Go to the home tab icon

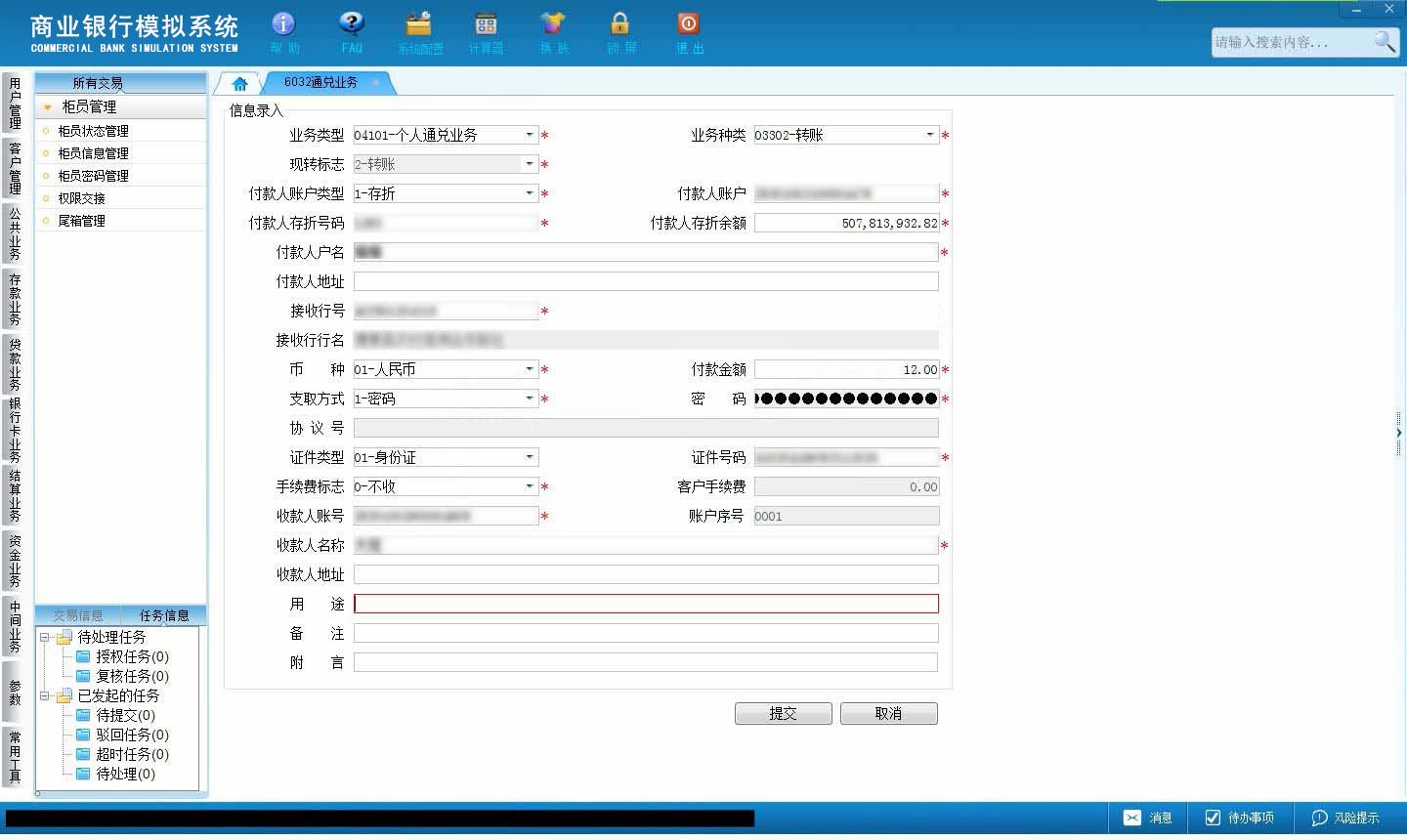click(x=240, y=83)
